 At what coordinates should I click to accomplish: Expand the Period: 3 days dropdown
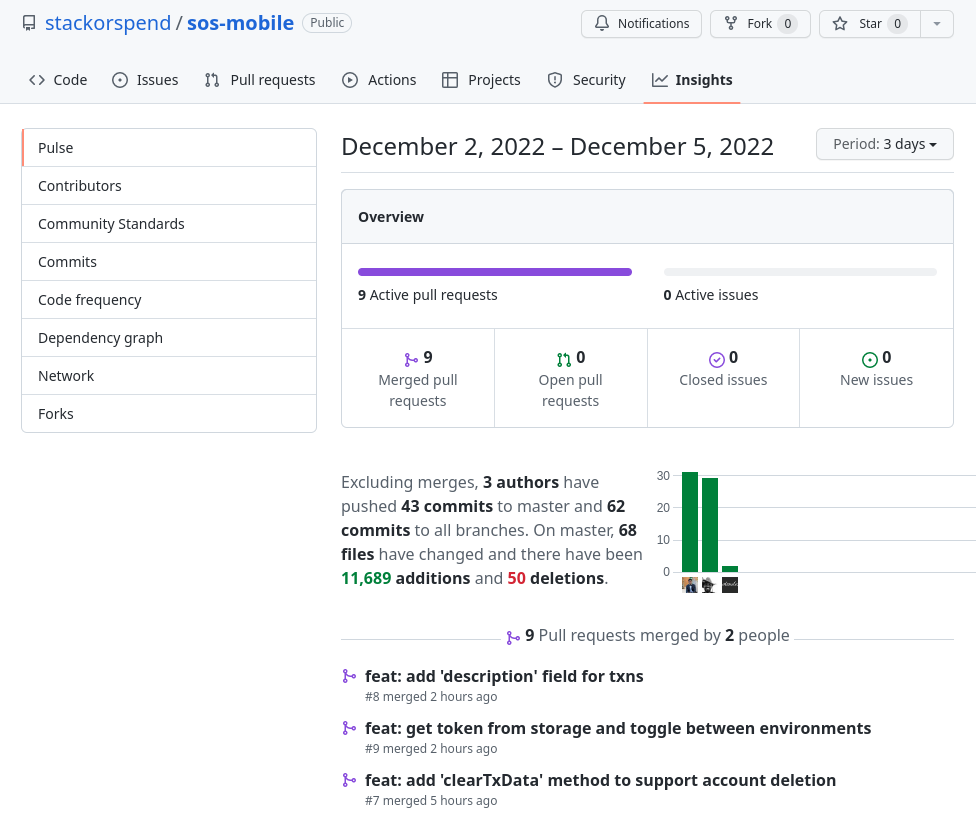click(884, 144)
